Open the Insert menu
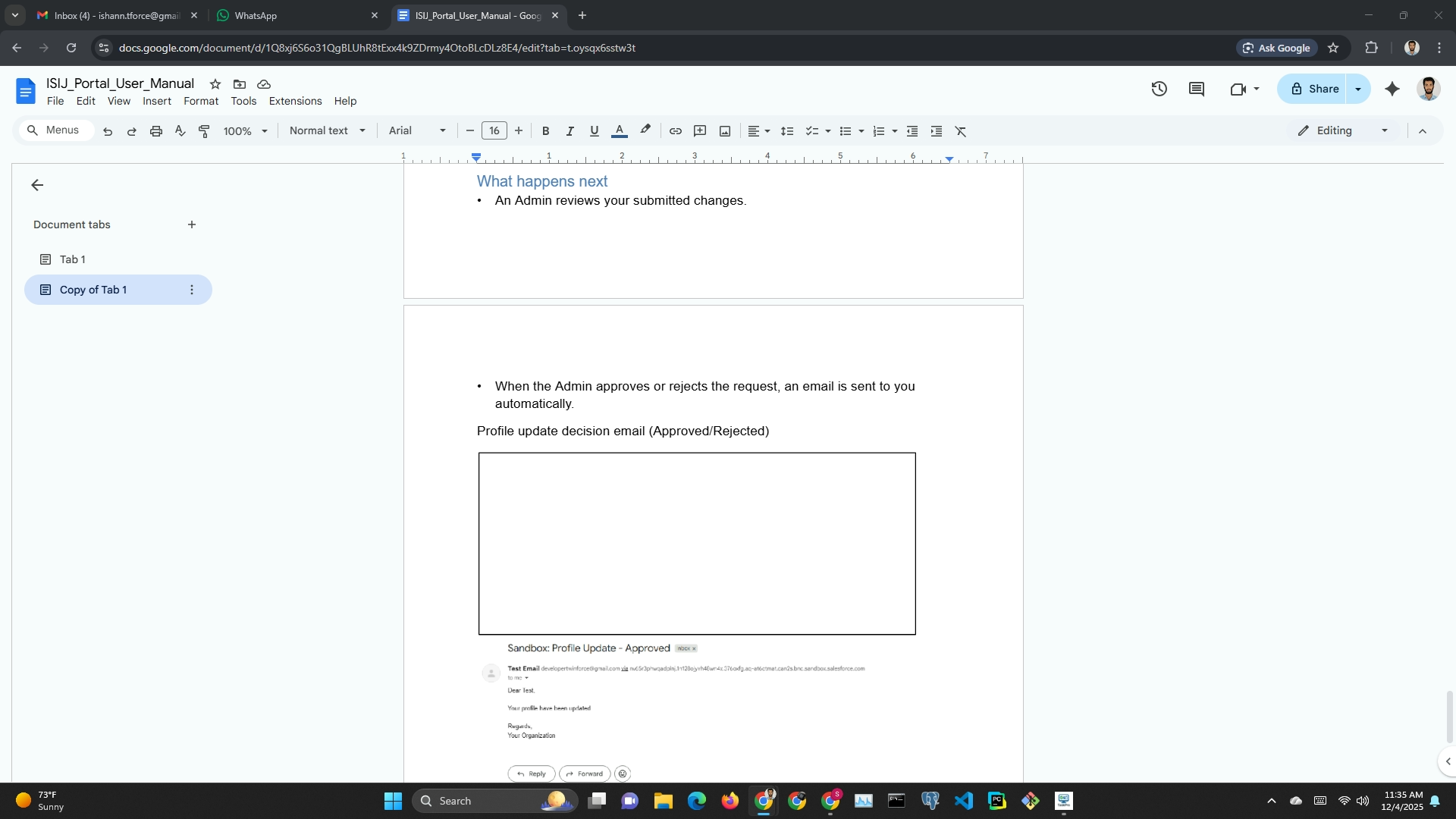 coord(156,101)
